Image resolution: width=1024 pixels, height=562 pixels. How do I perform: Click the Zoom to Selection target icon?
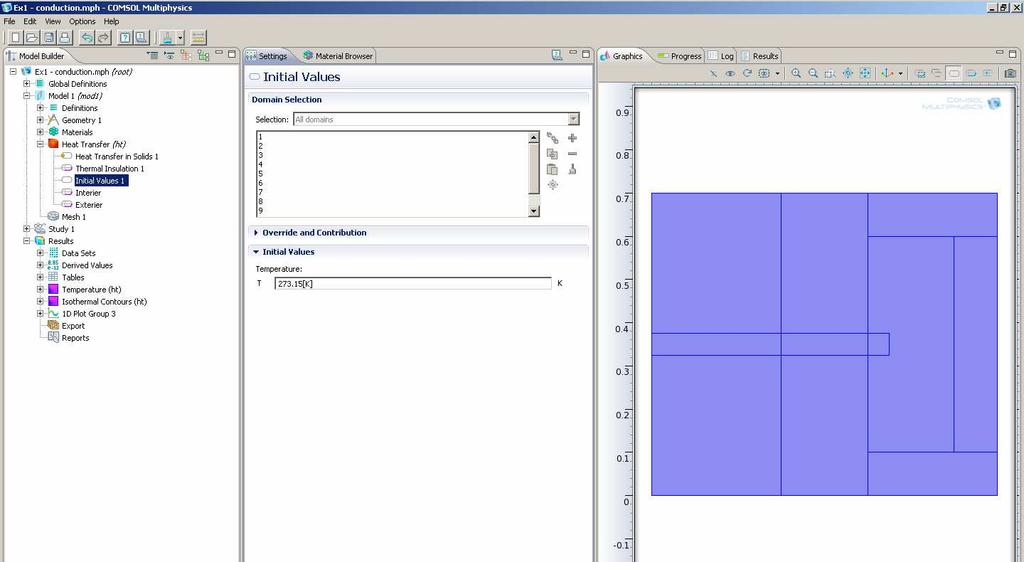pos(552,185)
